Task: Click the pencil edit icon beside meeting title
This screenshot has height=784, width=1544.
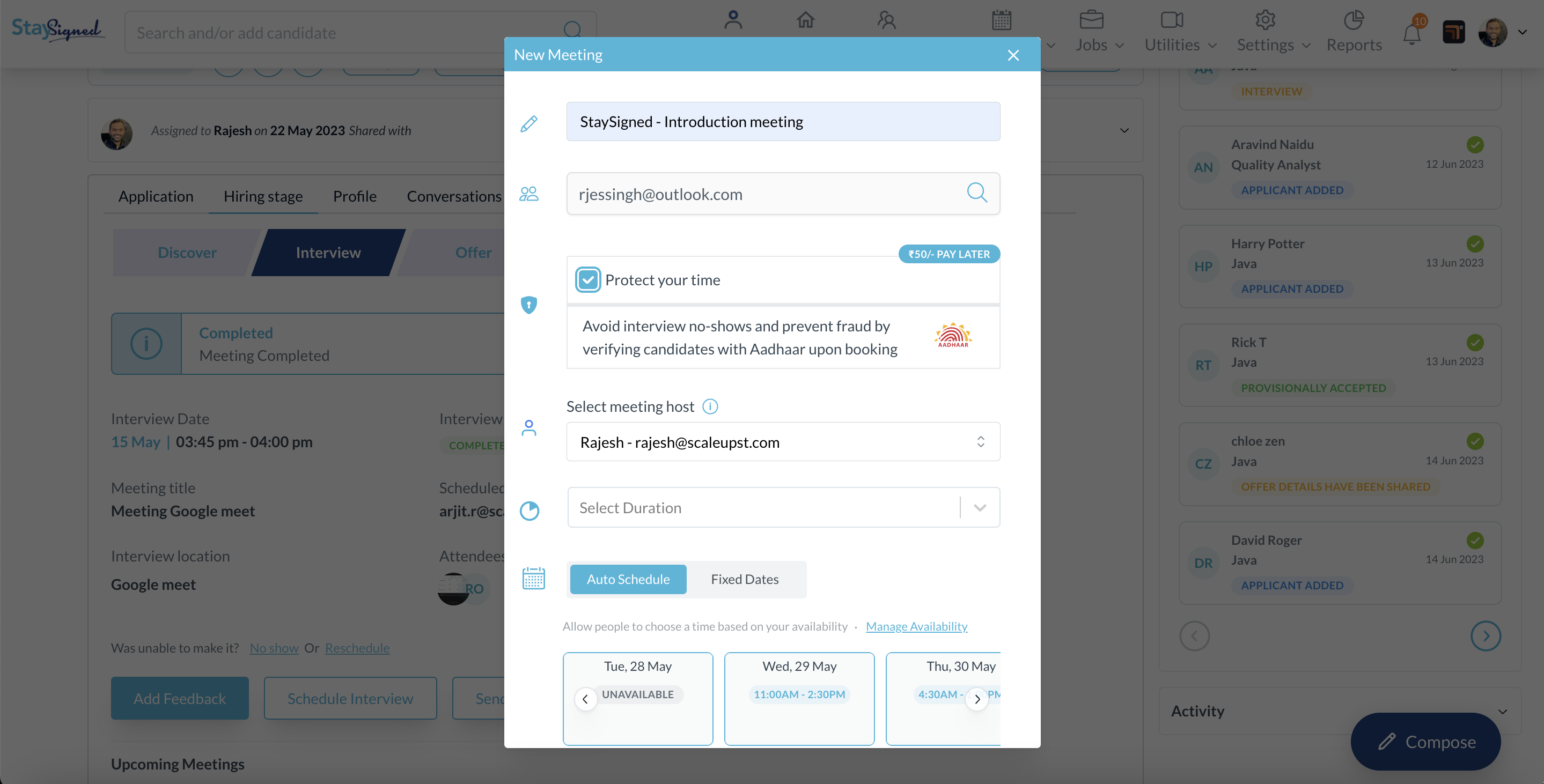Action: coord(528,123)
